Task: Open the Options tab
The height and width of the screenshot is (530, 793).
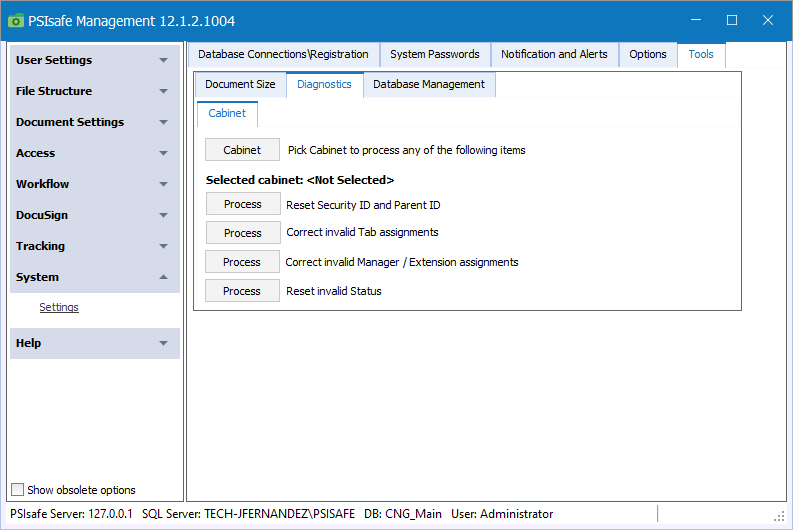Action: (x=648, y=54)
